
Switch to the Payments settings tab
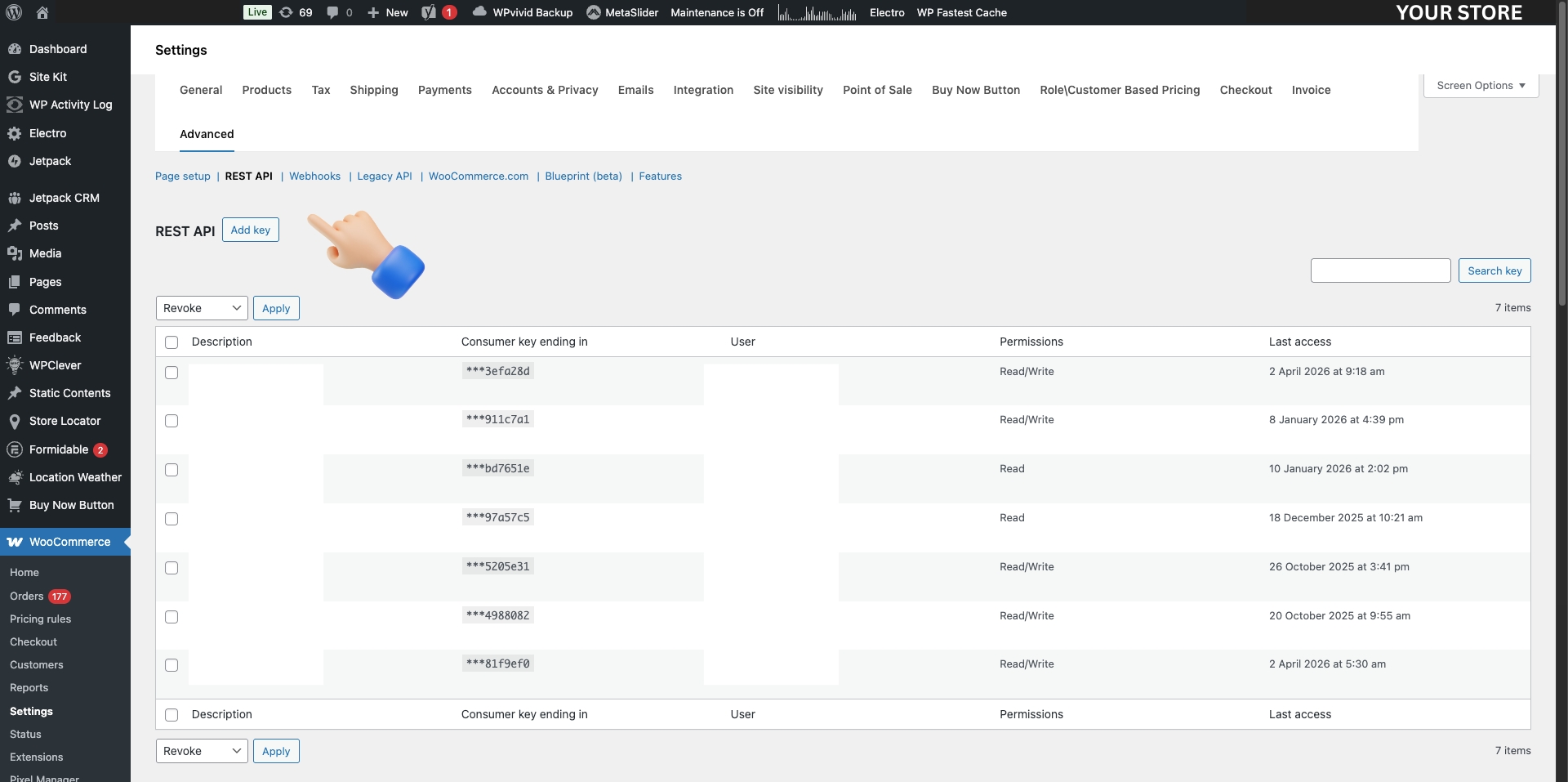click(x=444, y=90)
